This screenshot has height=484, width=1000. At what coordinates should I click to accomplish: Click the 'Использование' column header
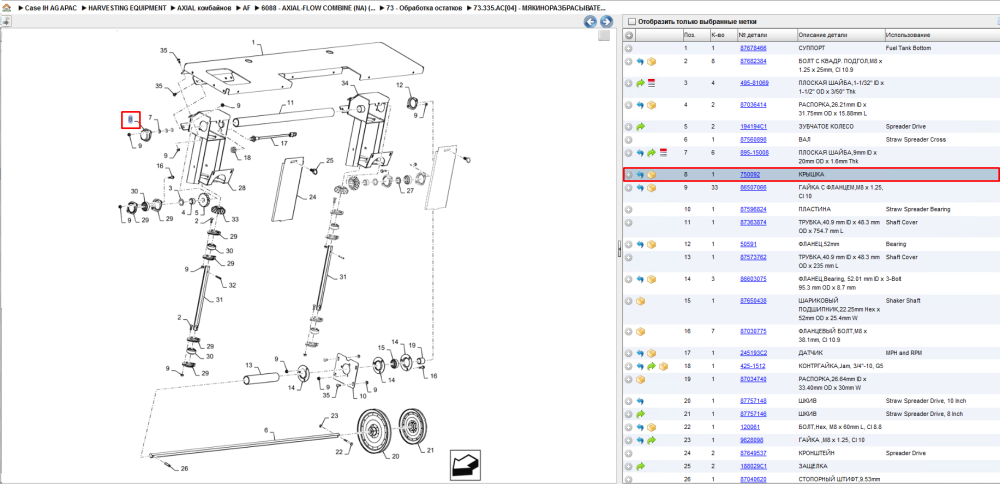coord(941,35)
